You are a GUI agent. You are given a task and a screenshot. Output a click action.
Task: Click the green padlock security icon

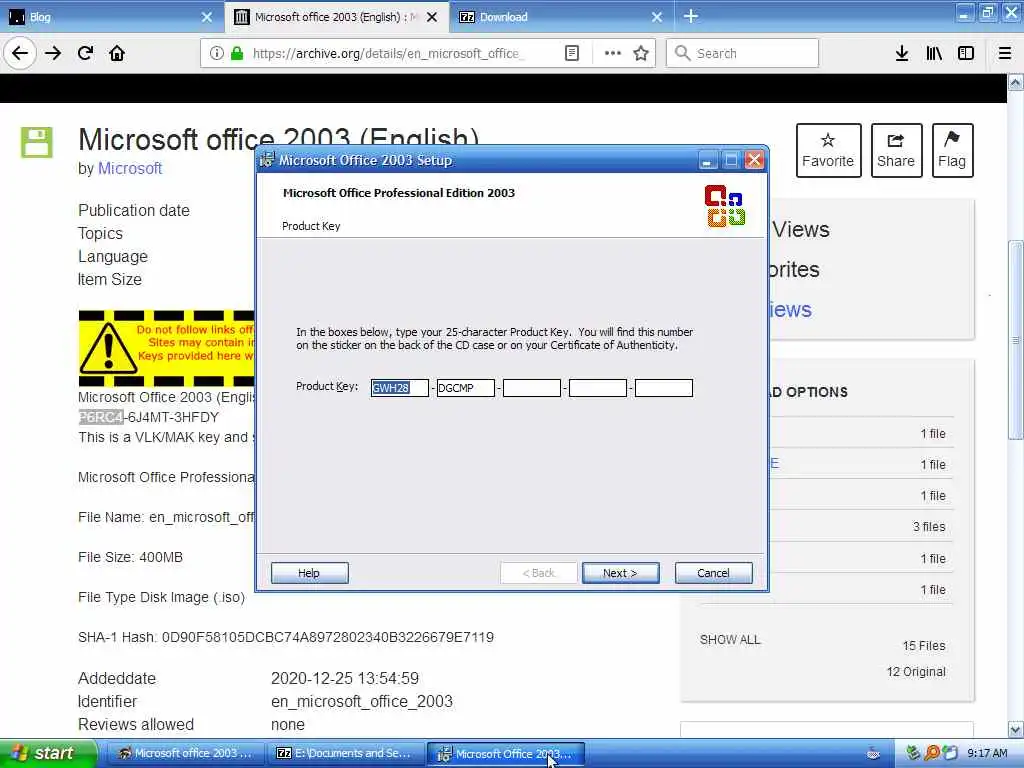pos(237,54)
